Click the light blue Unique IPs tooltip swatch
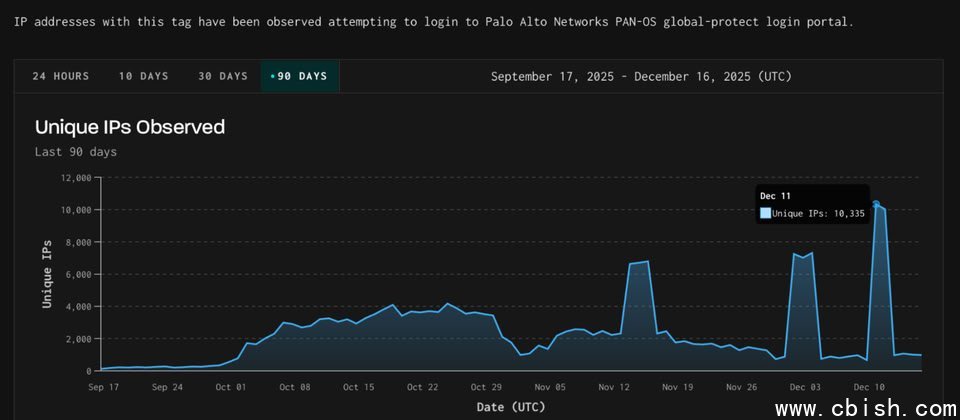 [x=765, y=213]
